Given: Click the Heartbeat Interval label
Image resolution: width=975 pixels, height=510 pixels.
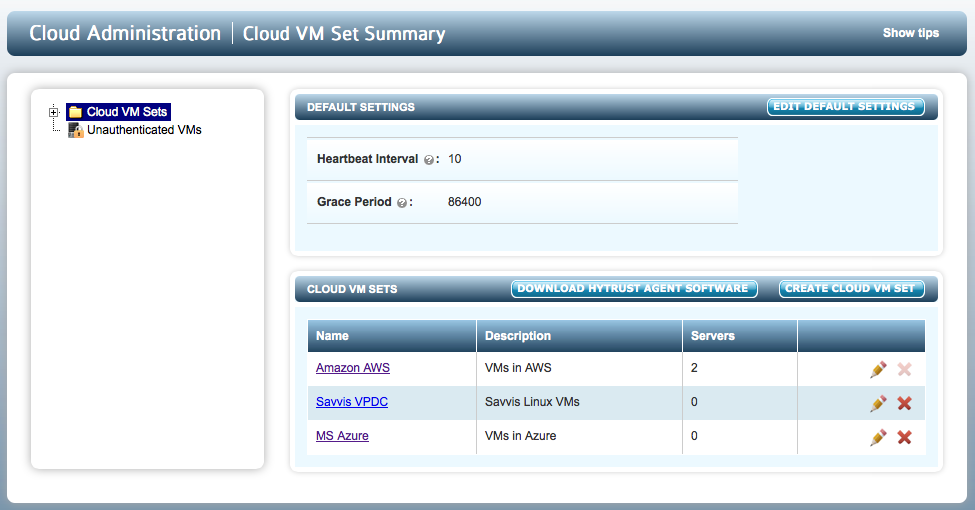Looking at the screenshot, I should coord(367,159).
